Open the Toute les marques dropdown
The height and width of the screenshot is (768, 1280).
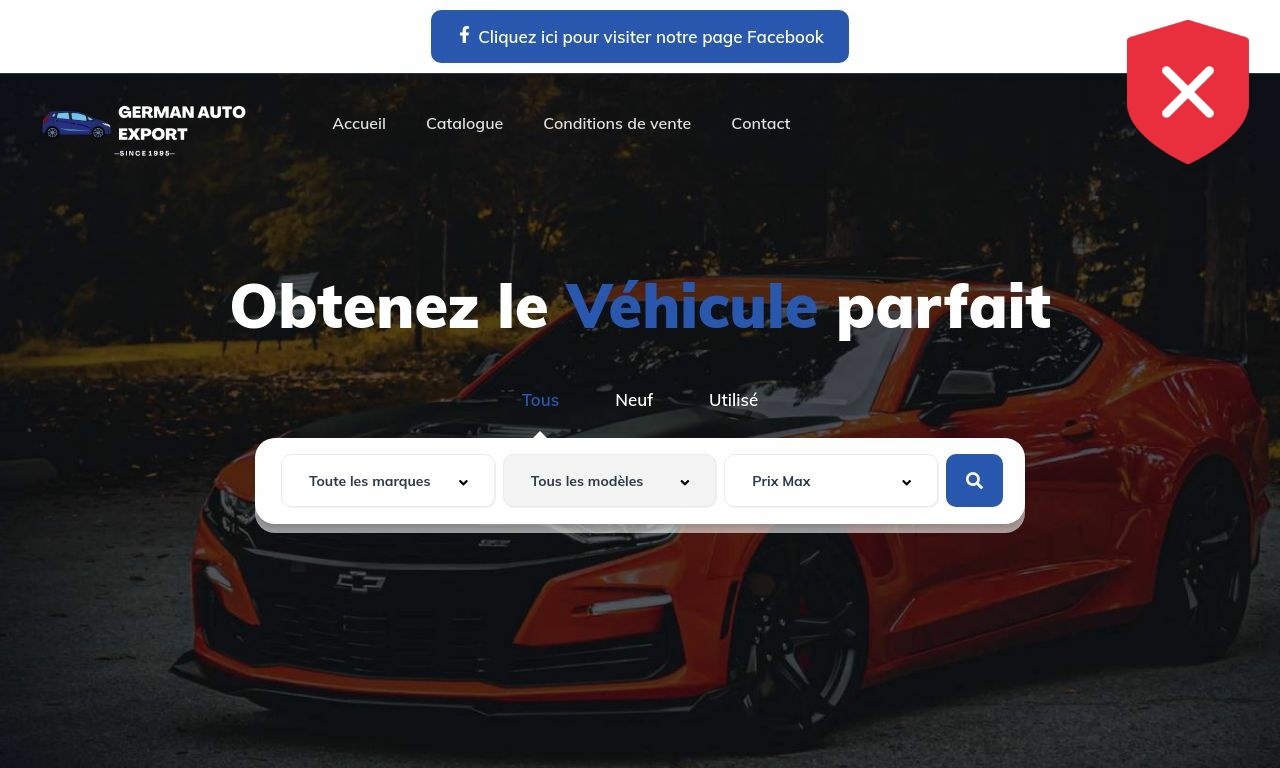388,481
